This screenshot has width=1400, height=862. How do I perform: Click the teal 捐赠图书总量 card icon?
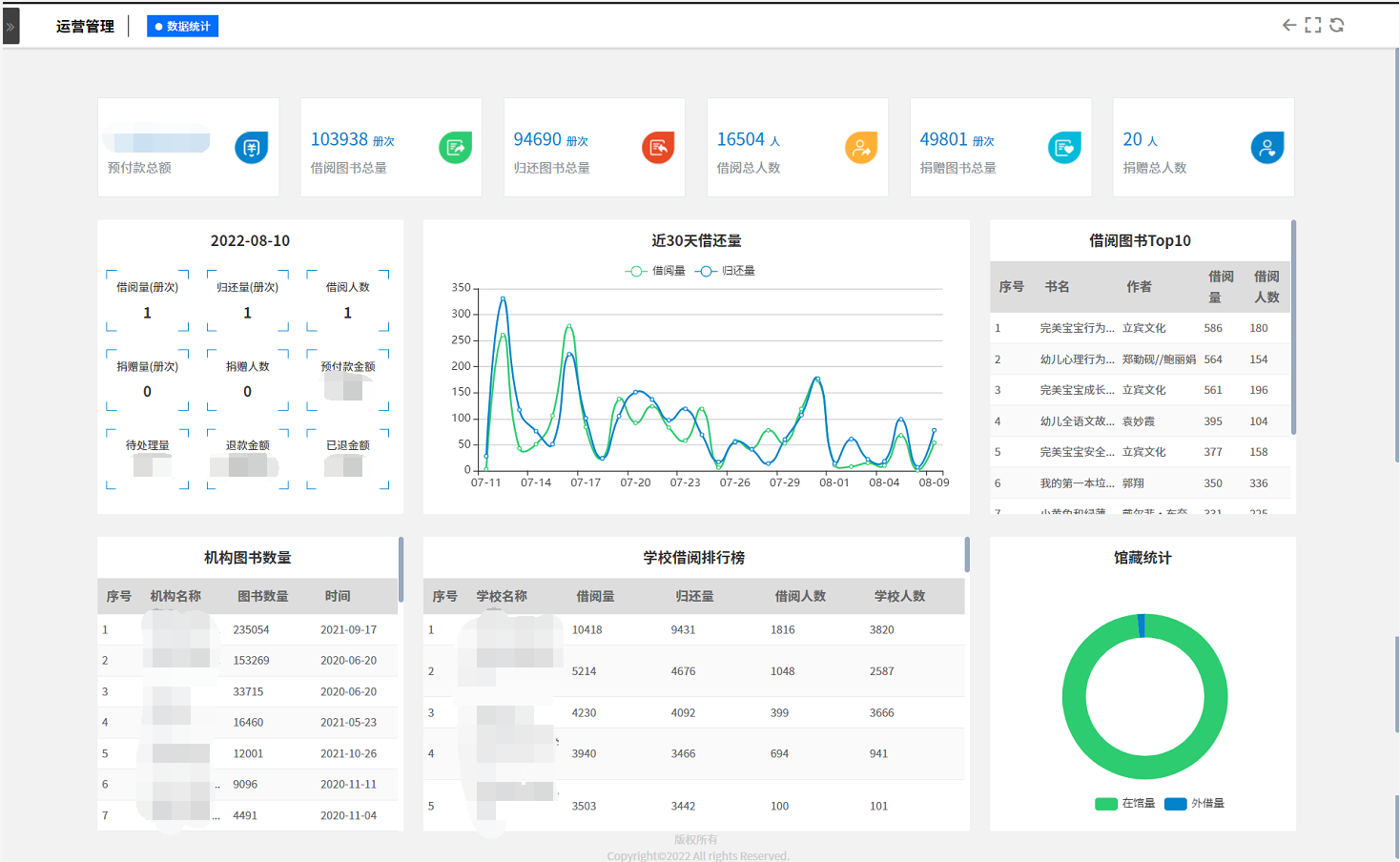[1064, 148]
